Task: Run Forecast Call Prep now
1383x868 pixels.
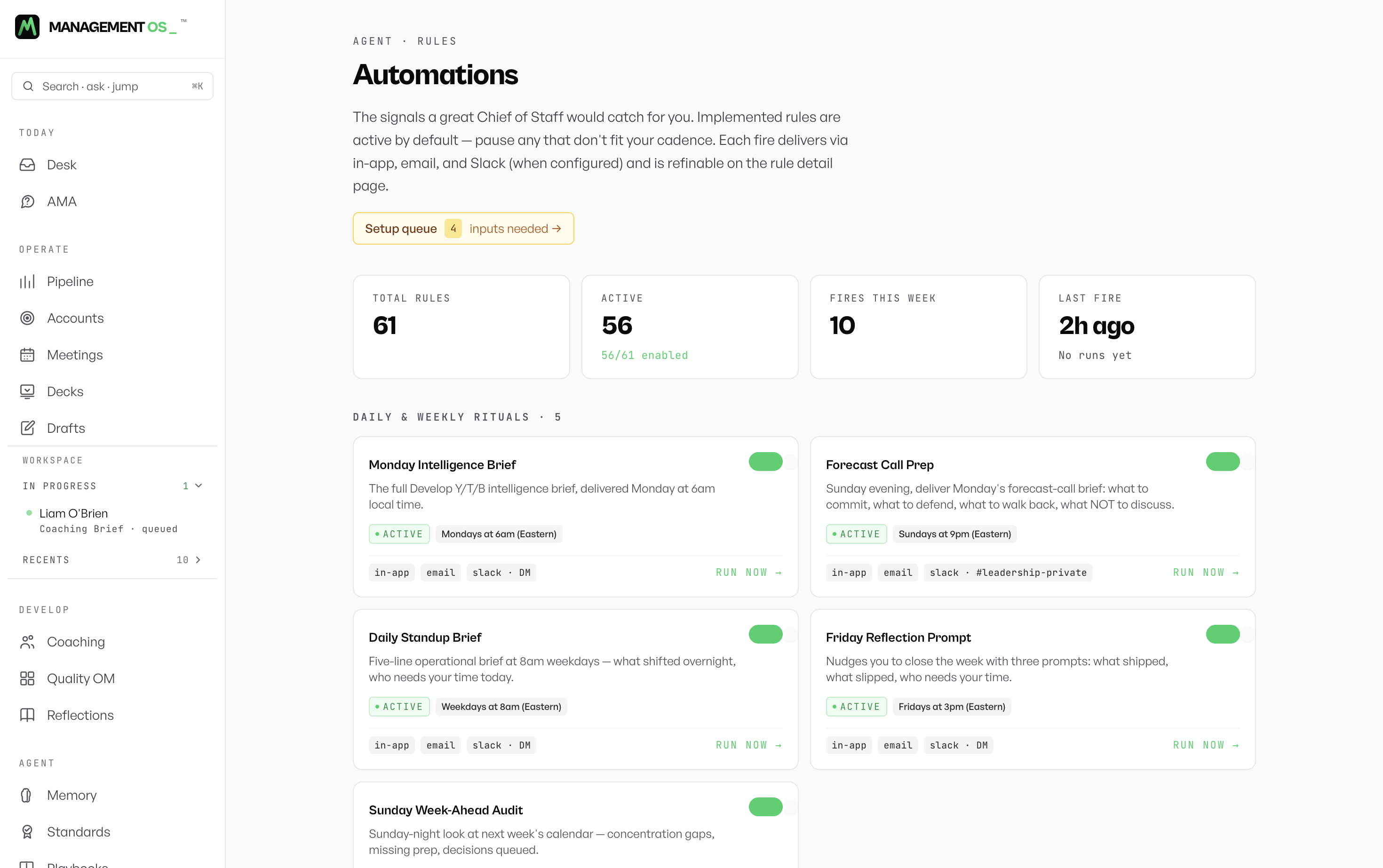Action: [x=1206, y=573]
